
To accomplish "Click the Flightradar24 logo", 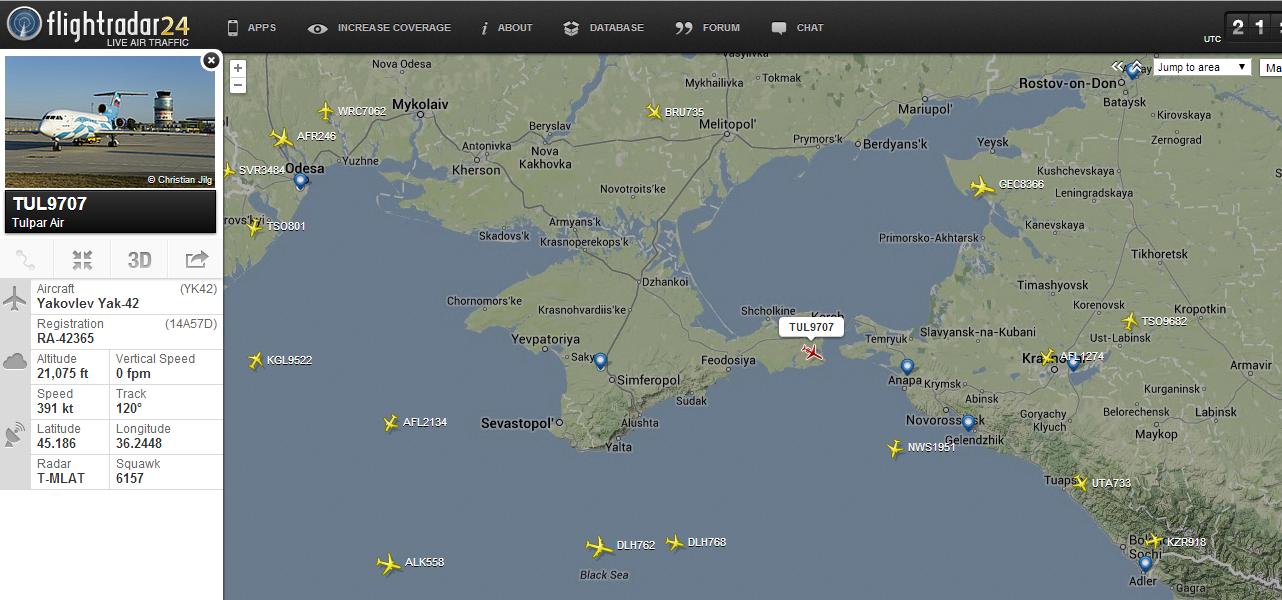I will [x=98, y=26].
